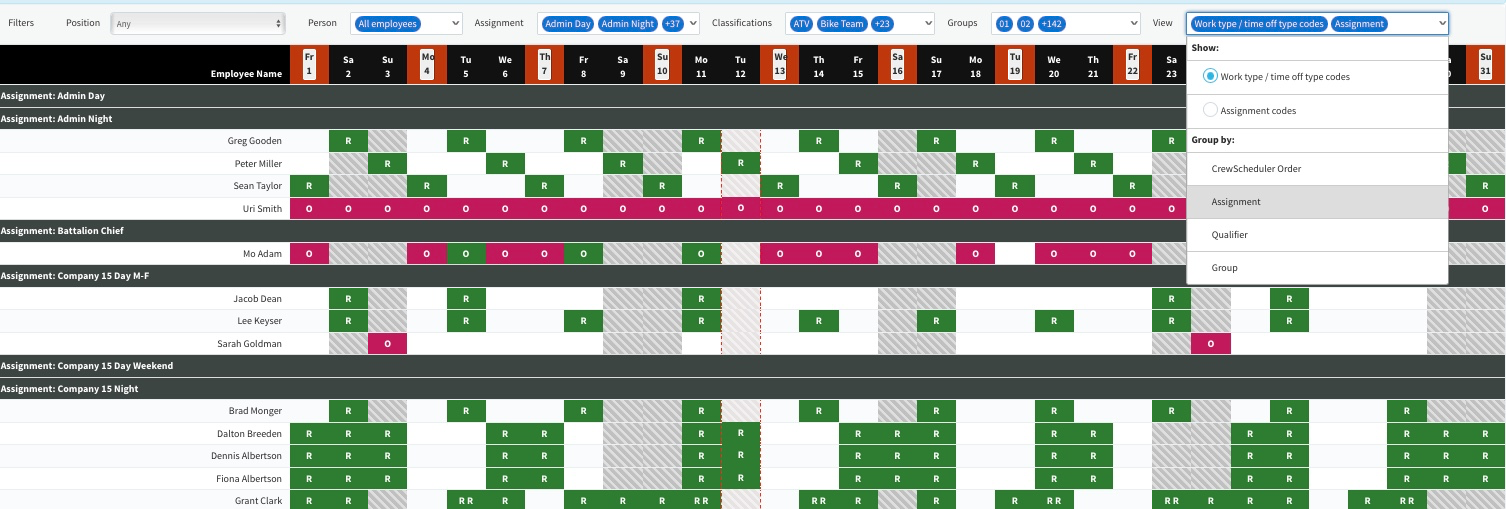The height and width of the screenshot is (509, 1506).
Task: Select the 'Sa 16' highlighted day header
Action: tap(897, 65)
